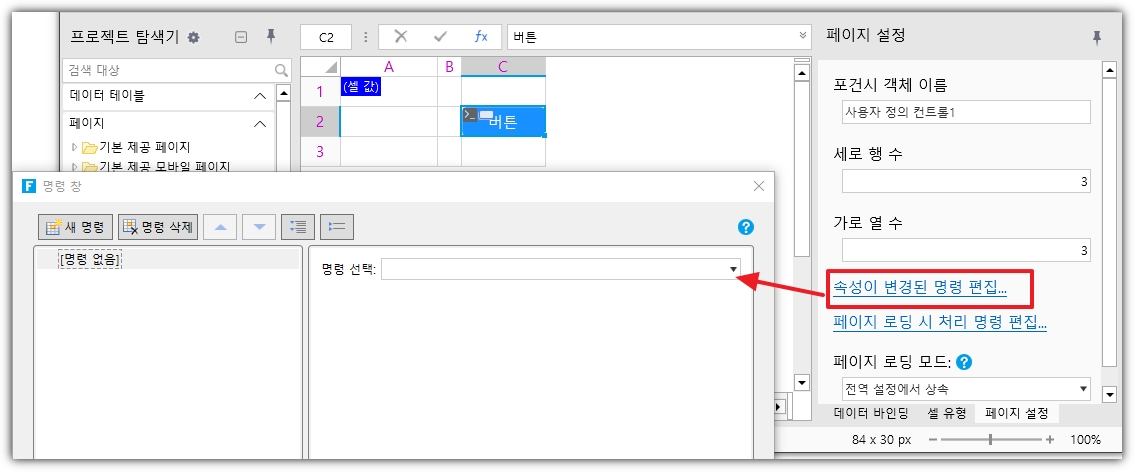Screen dimensions: 1135x472
Task: Click the zoom slider handle
Action: (990, 440)
